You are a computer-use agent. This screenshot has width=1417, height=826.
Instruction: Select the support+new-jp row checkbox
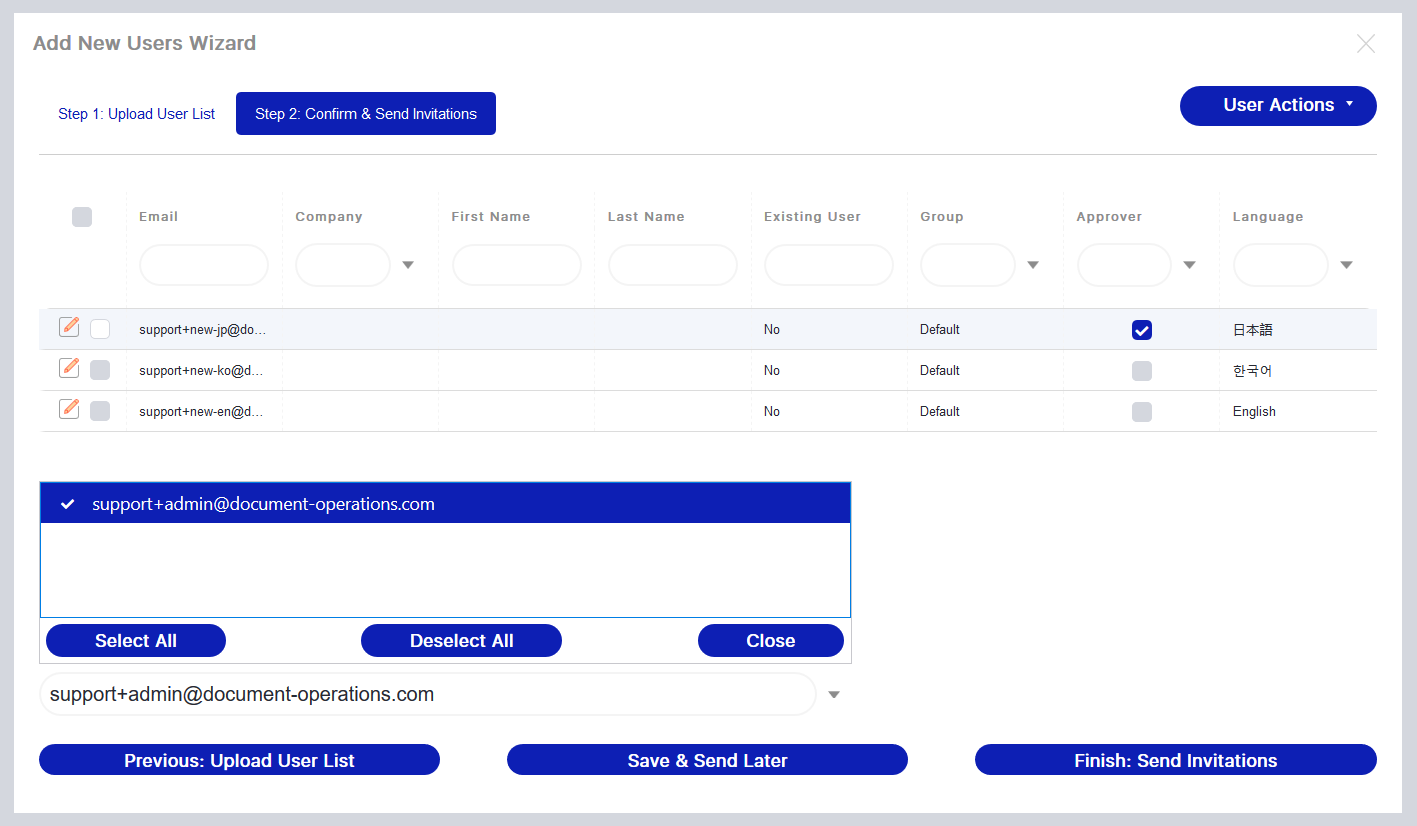[x=100, y=329]
